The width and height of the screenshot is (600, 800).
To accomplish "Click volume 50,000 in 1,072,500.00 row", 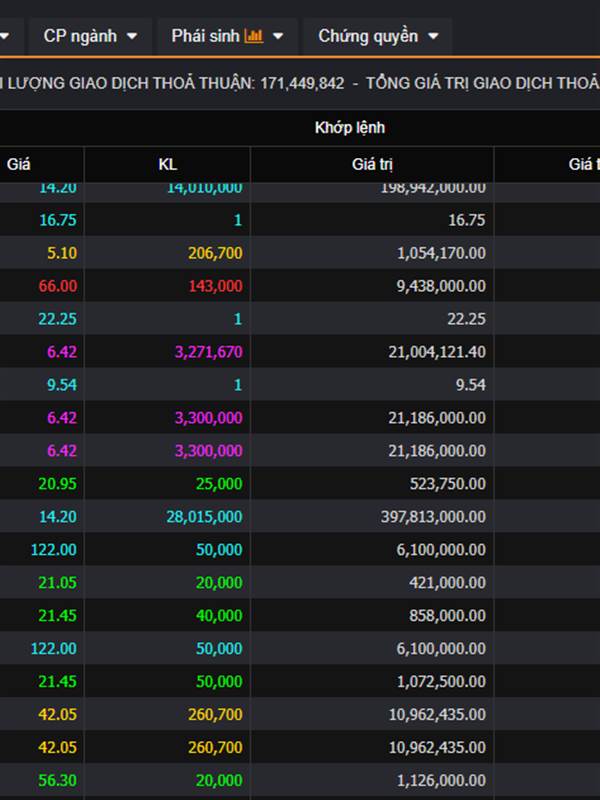I will coord(219,682).
